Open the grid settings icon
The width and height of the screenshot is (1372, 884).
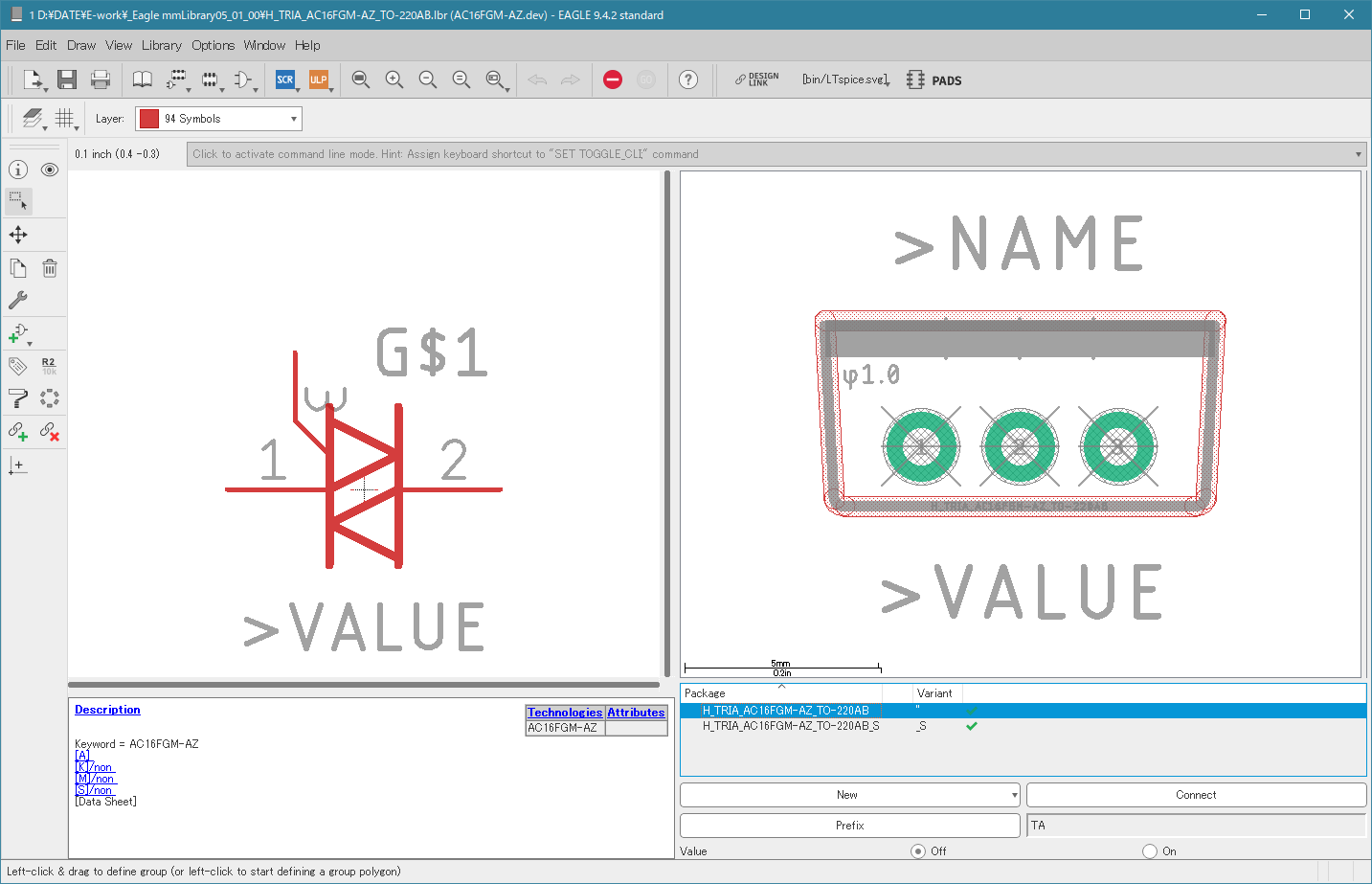(65, 118)
